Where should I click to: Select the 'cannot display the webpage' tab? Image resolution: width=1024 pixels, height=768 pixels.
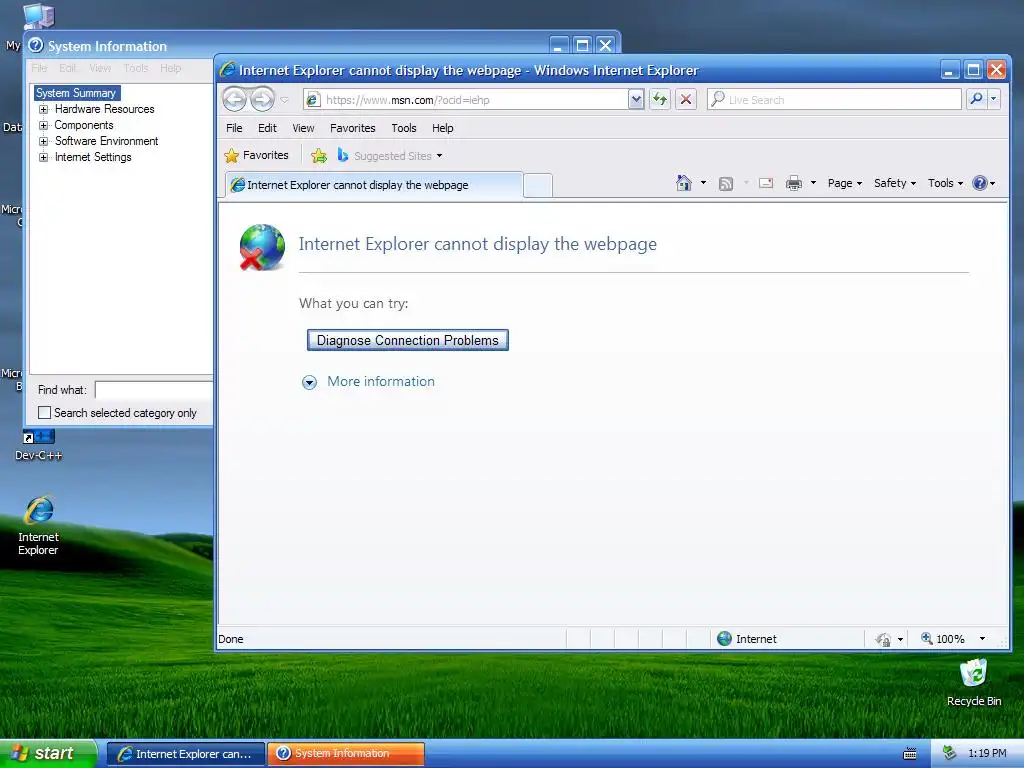[x=374, y=185]
